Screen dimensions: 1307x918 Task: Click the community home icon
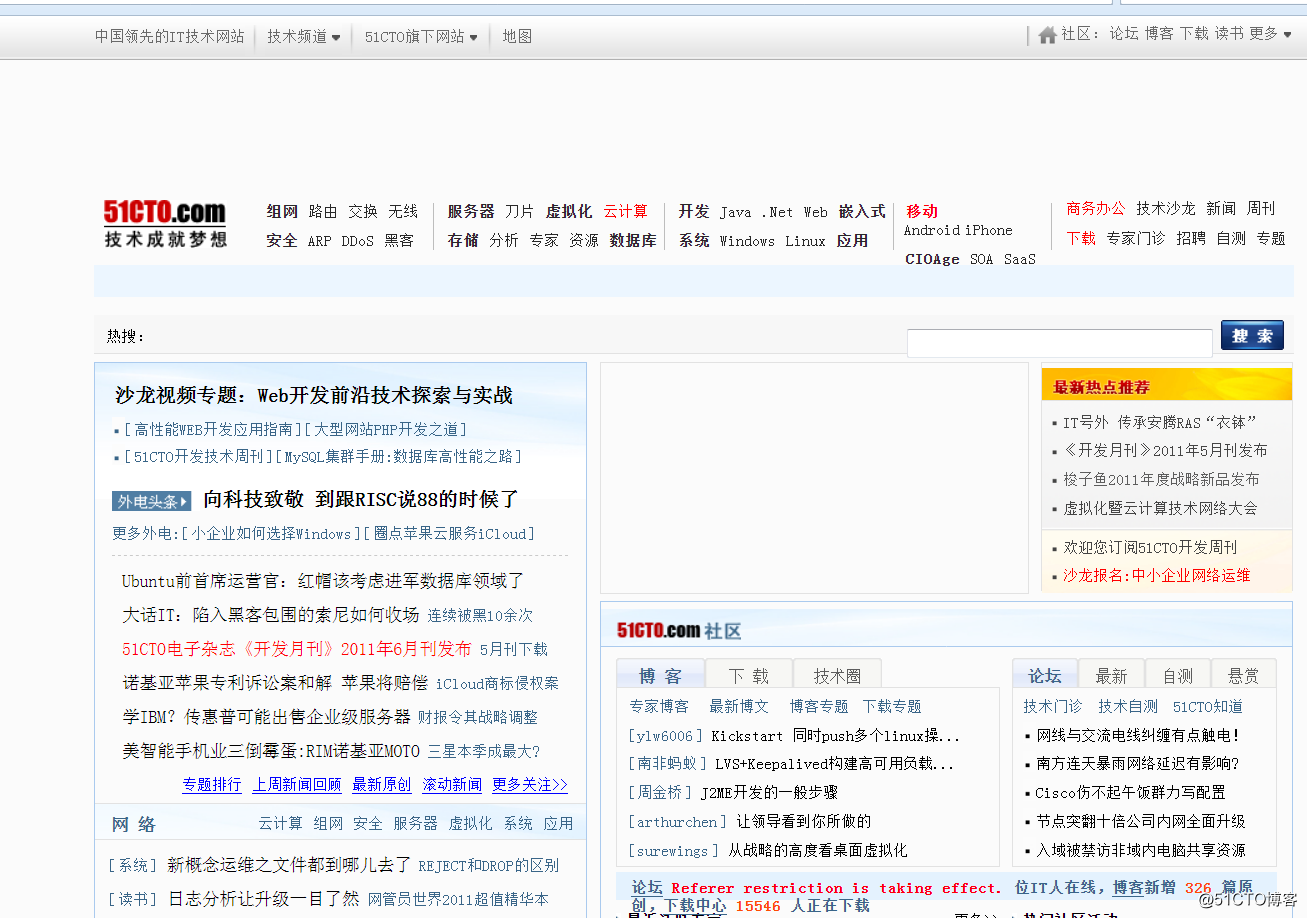click(x=1048, y=35)
